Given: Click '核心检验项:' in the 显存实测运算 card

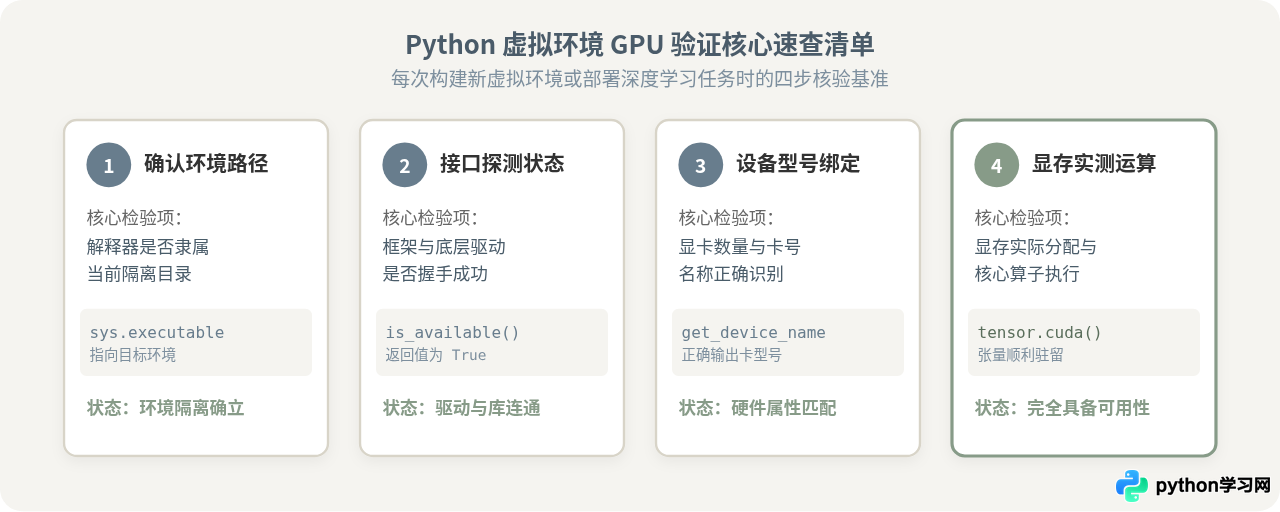Looking at the screenshot, I should tap(1022, 218).
